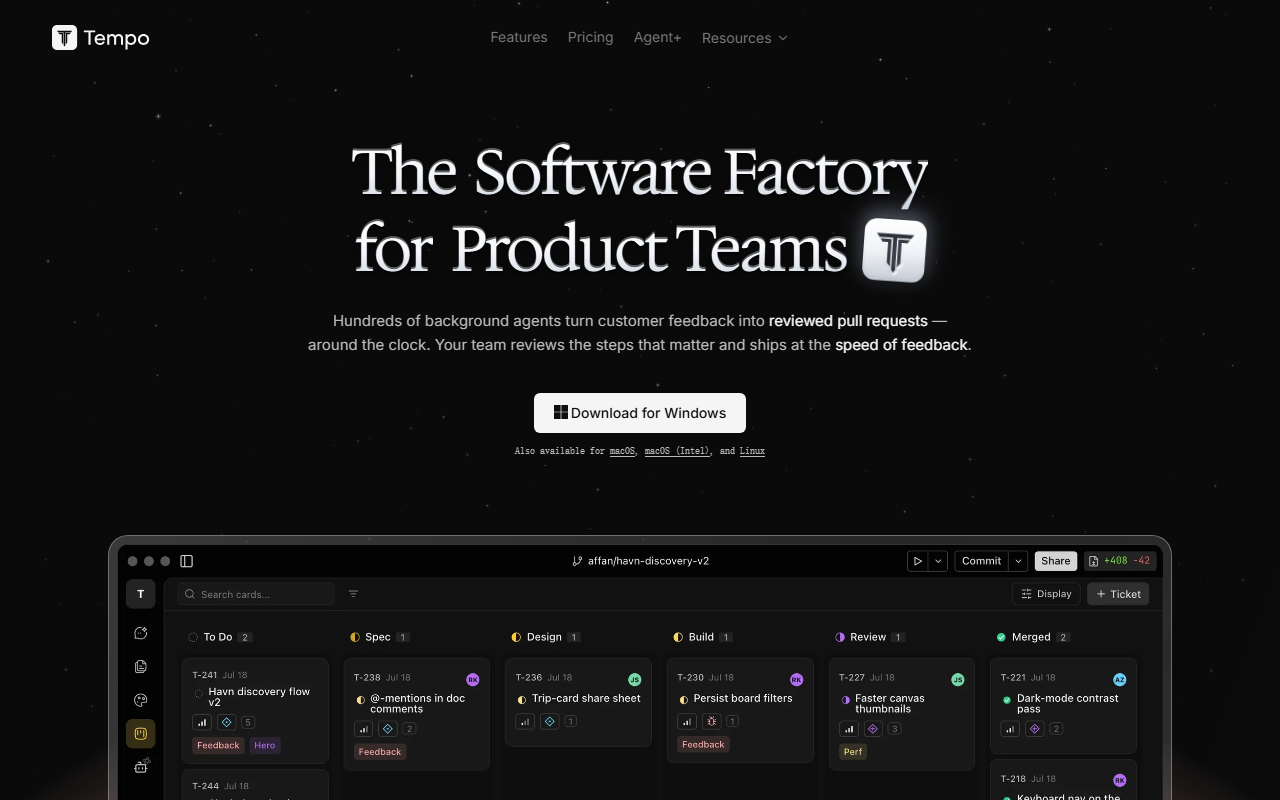
Task: Click the purple diamond icon on card T-221
Action: coord(1034,729)
